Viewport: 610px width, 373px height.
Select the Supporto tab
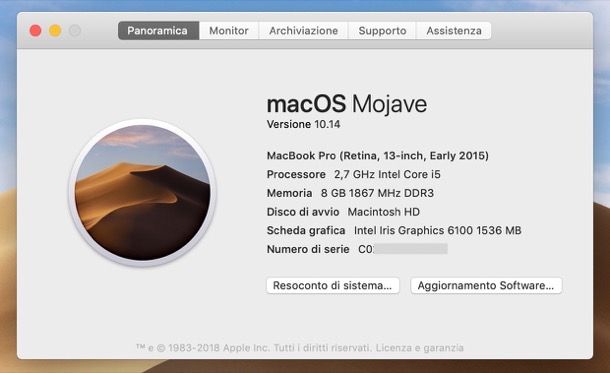pos(382,31)
